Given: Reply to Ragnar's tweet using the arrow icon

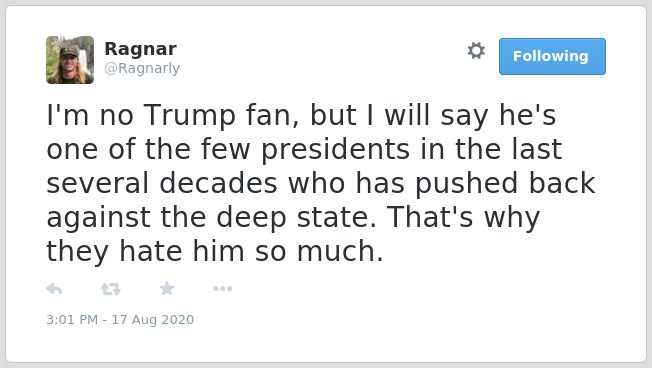Looking at the screenshot, I should [x=54, y=289].
